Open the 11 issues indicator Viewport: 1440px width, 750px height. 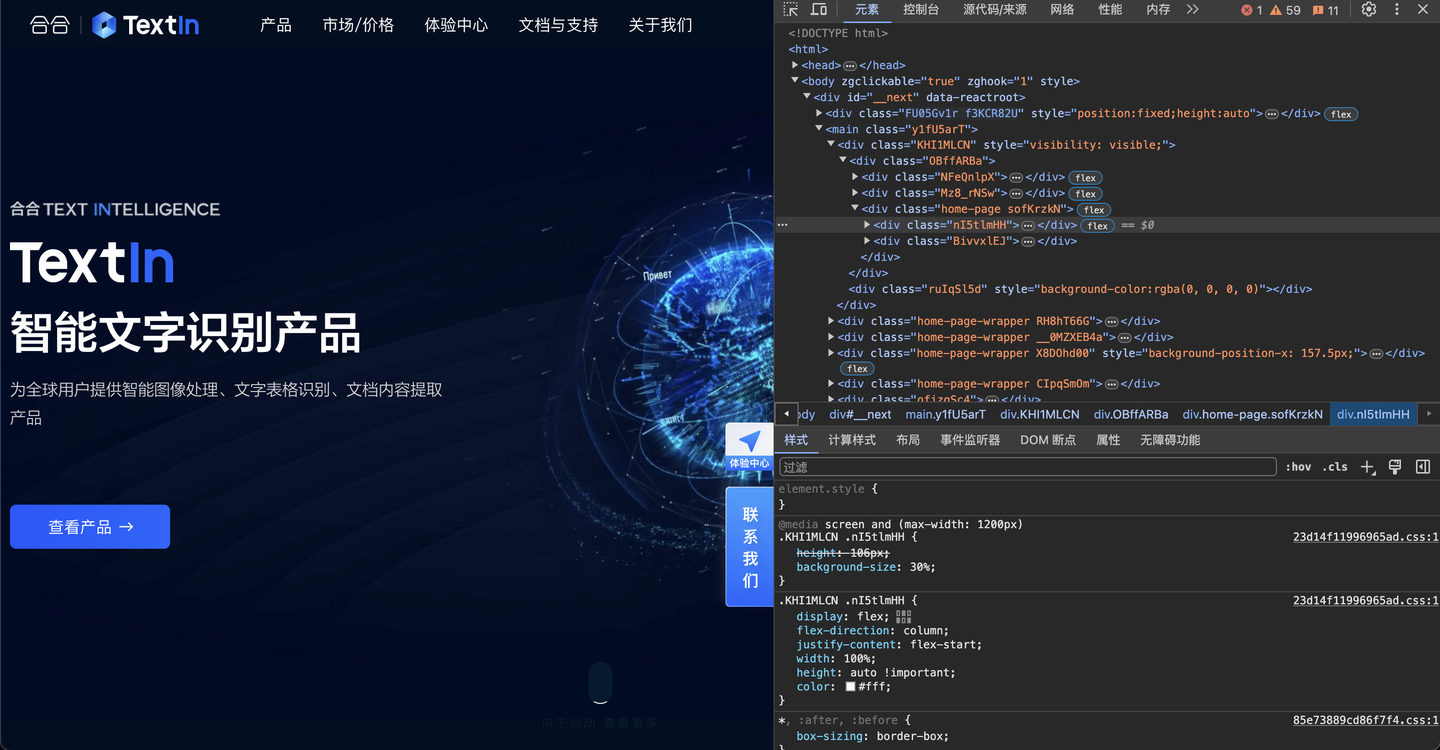1325,10
